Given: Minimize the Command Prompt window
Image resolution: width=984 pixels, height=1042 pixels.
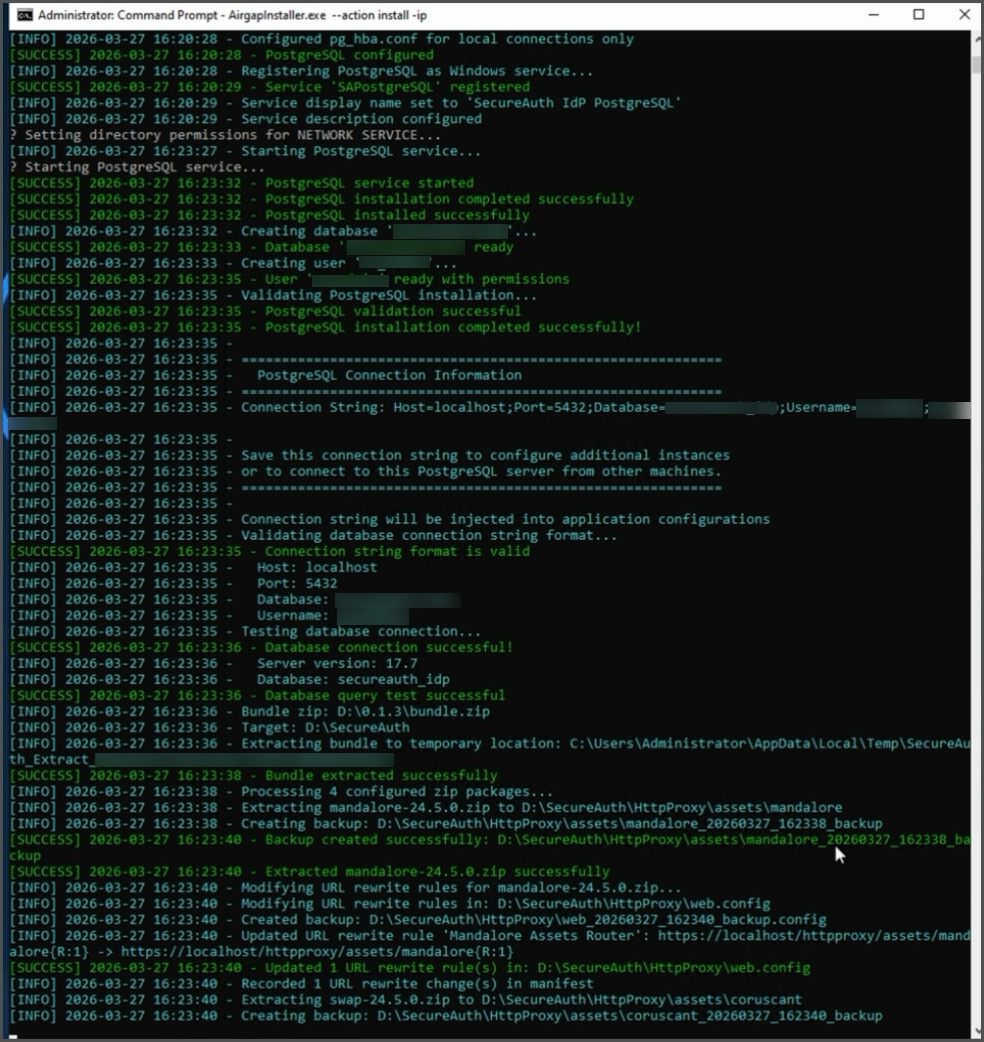Looking at the screenshot, I should click(x=874, y=14).
